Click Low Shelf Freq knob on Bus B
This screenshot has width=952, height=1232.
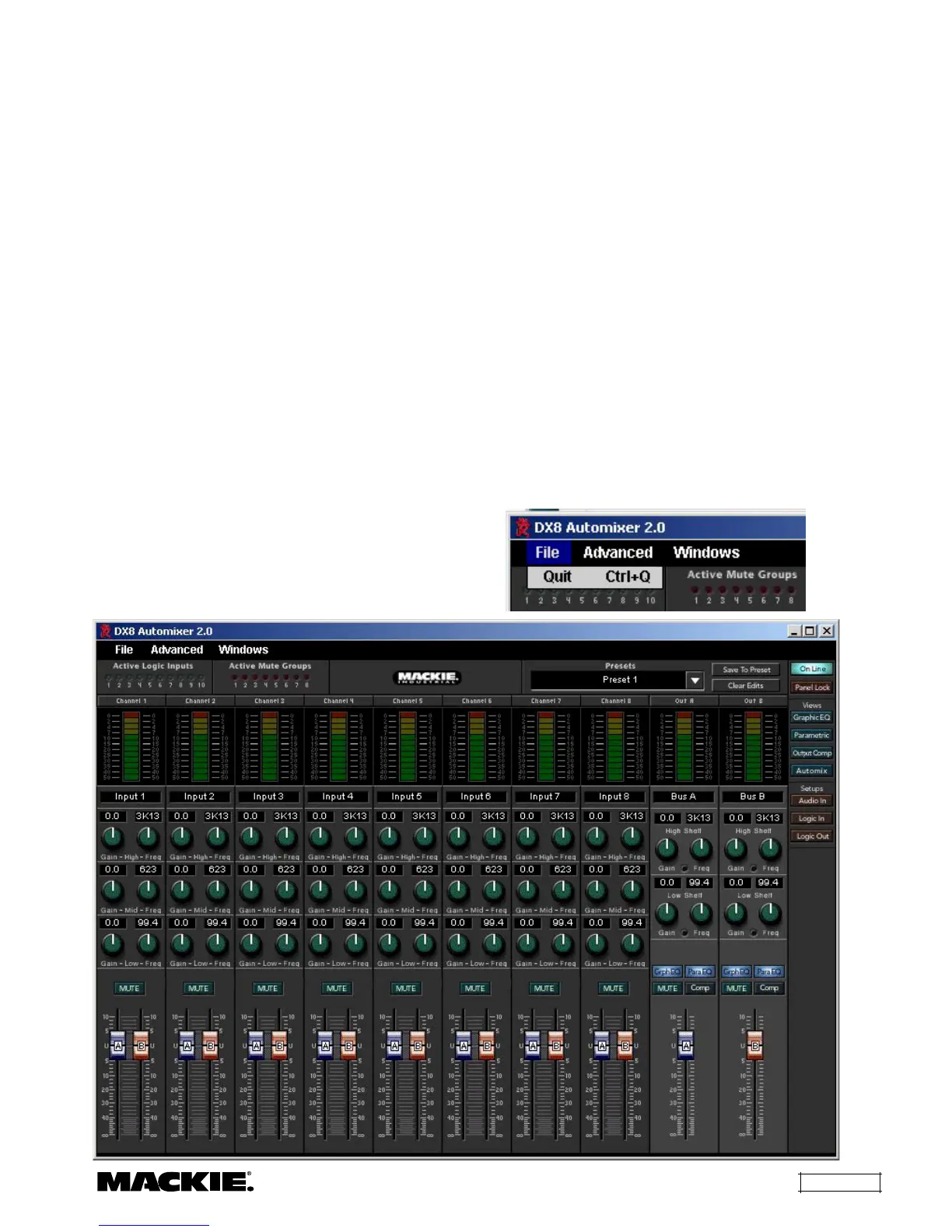pyautogui.click(x=770, y=914)
